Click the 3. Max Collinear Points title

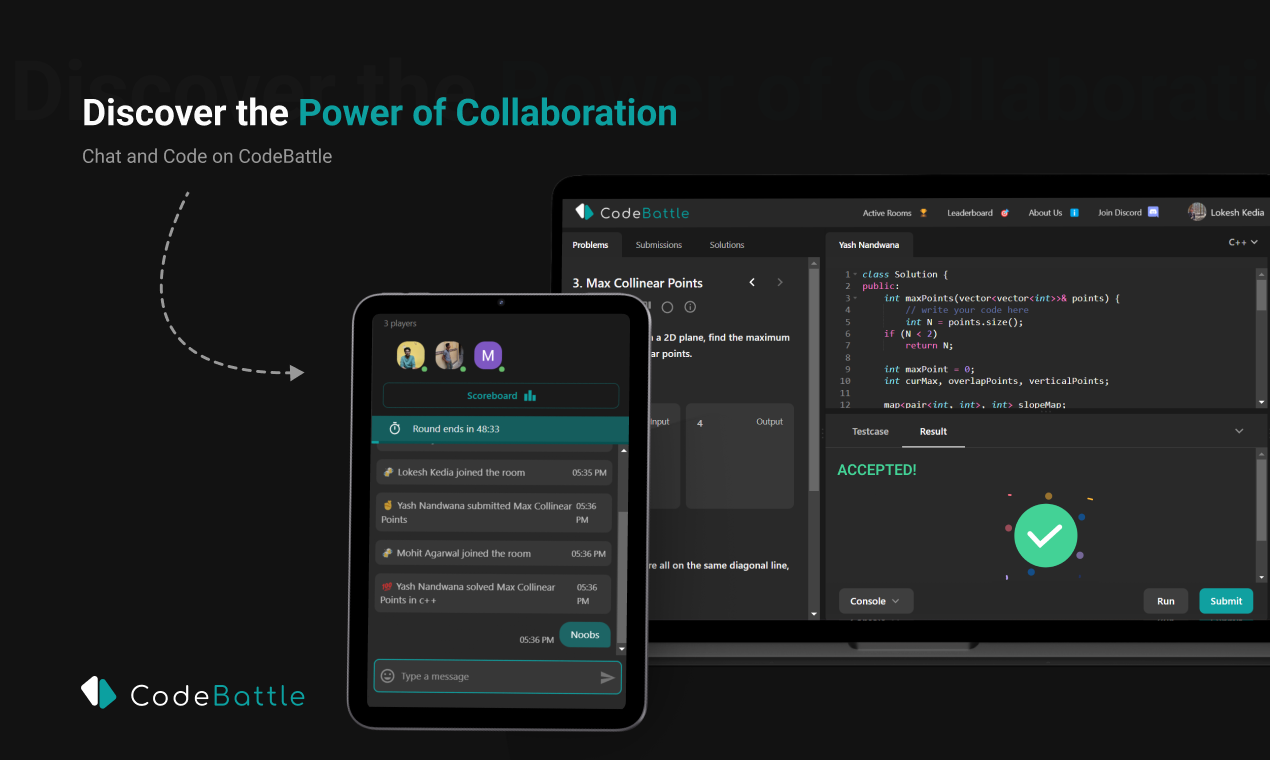[637, 283]
